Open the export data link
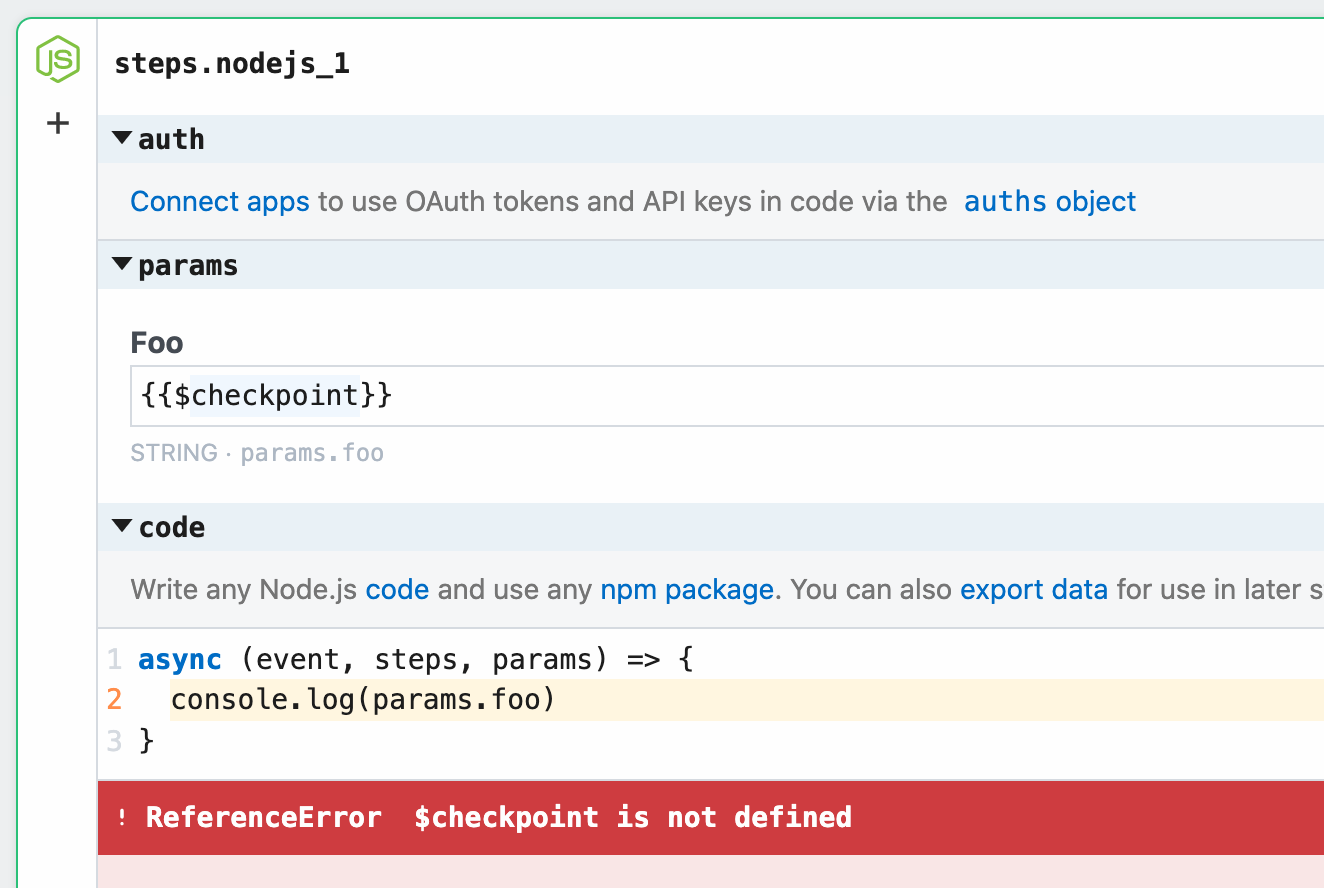This screenshot has height=888, width=1324. (1034, 589)
